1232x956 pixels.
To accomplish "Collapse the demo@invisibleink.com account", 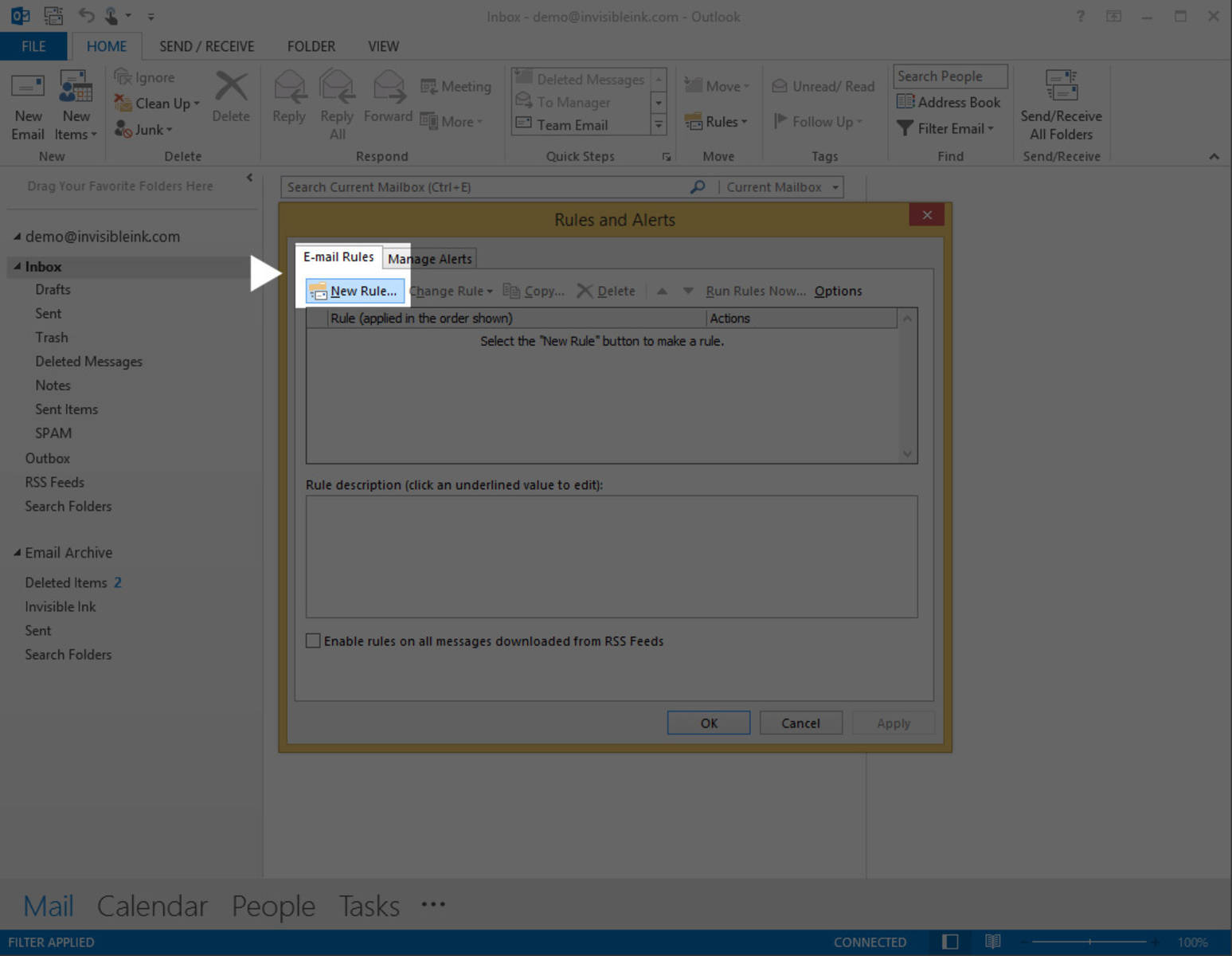I will pos(17,236).
